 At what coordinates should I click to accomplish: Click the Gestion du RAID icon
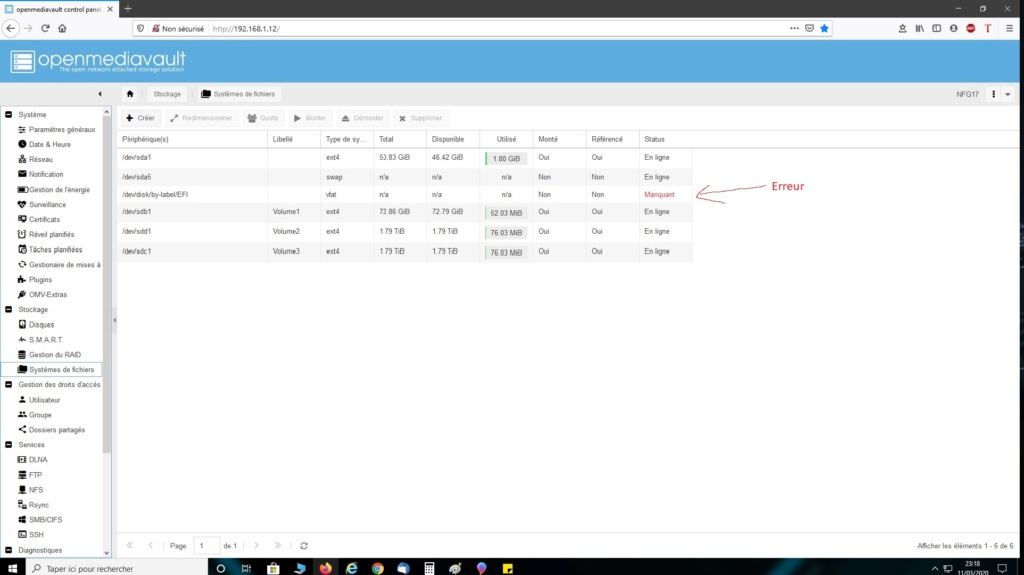pos(22,355)
